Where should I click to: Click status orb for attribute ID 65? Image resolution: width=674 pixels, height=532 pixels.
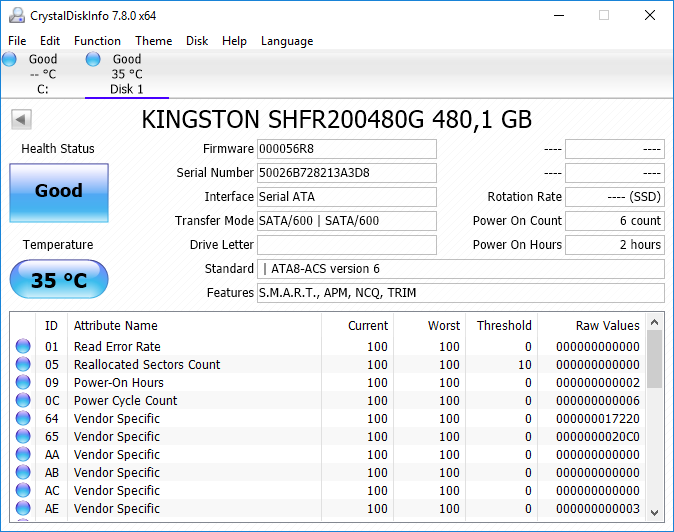[x=23, y=436]
